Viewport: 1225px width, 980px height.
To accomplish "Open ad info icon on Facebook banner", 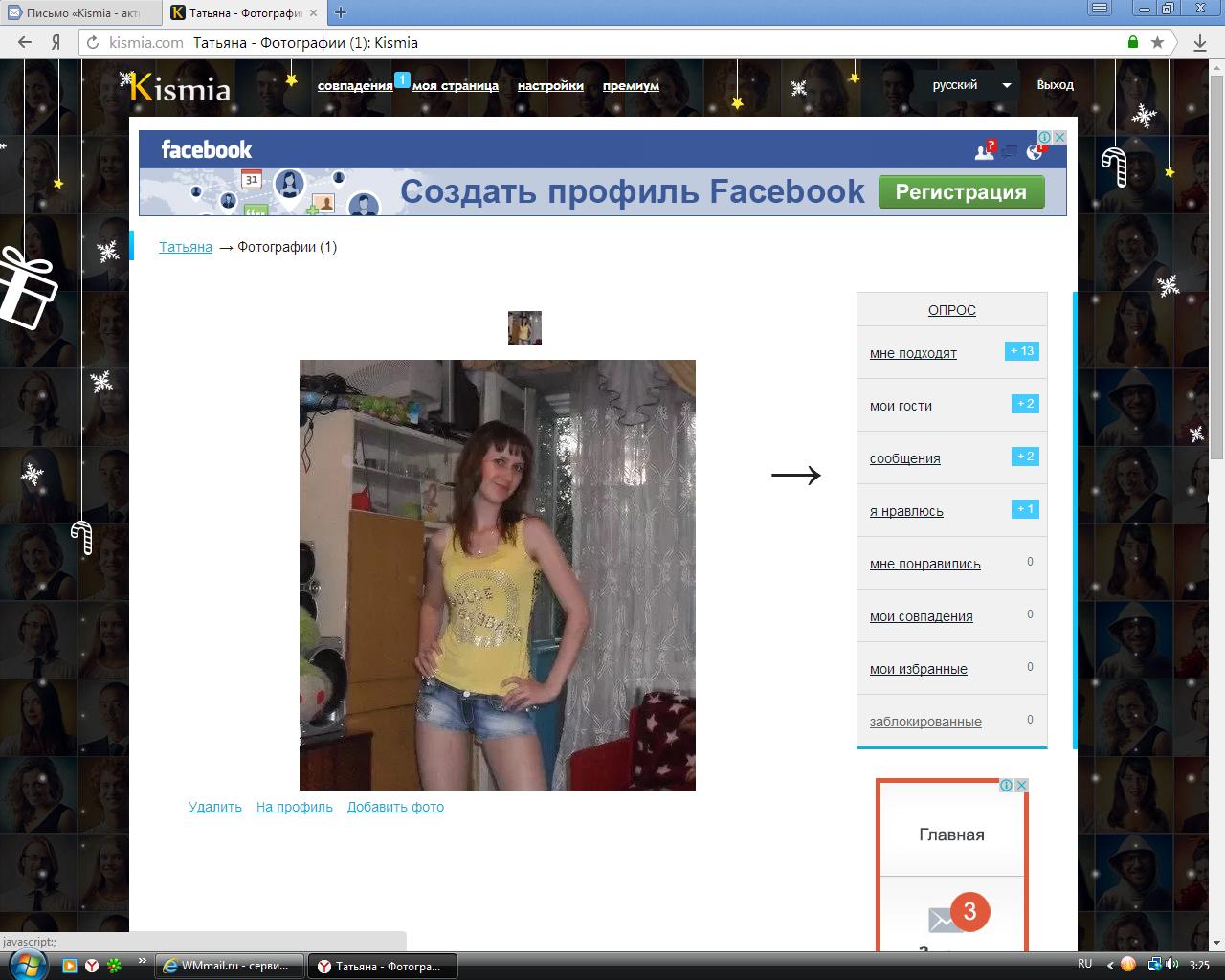I will point(1046,137).
